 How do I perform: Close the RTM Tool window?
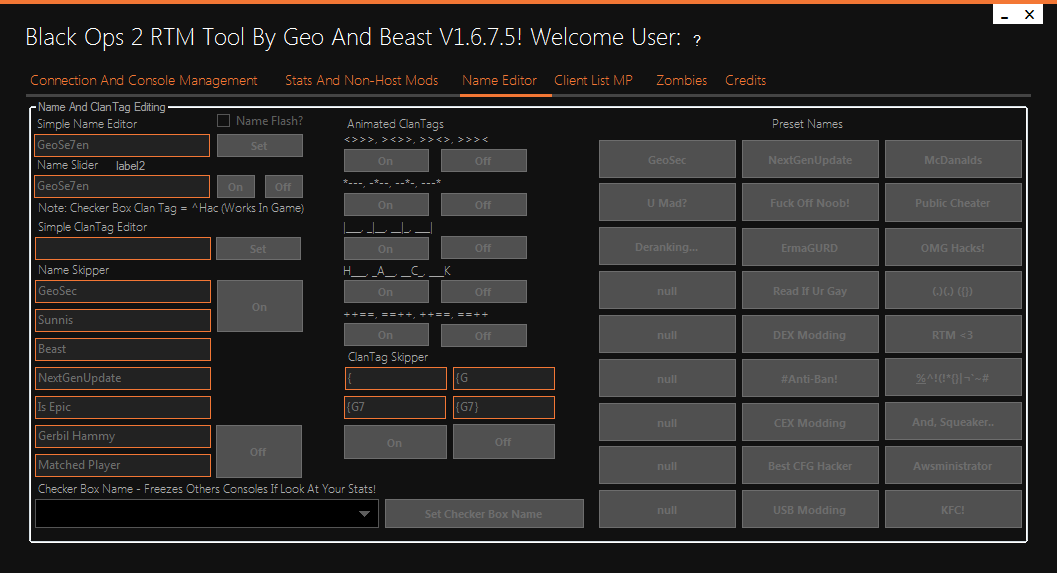(1029, 14)
